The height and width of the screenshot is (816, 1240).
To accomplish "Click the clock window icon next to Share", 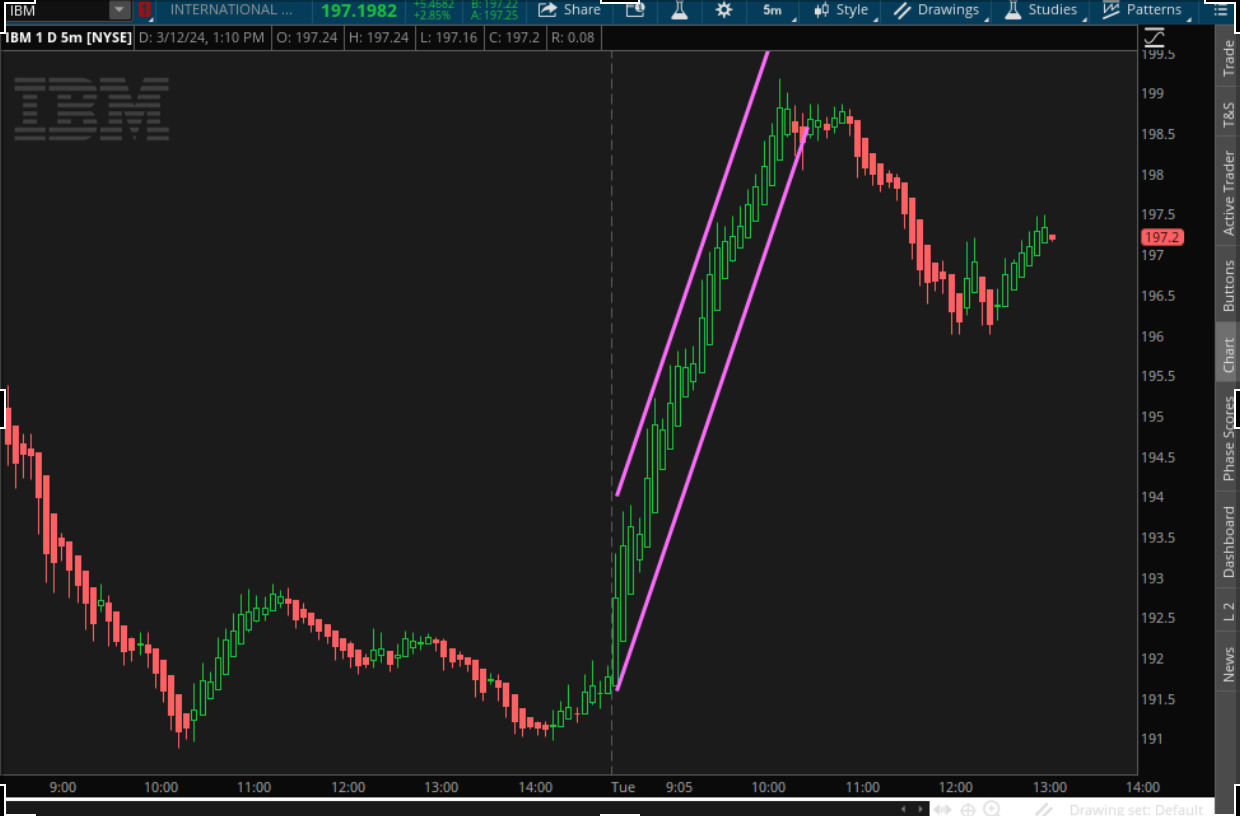I will pyautogui.click(x=636, y=10).
